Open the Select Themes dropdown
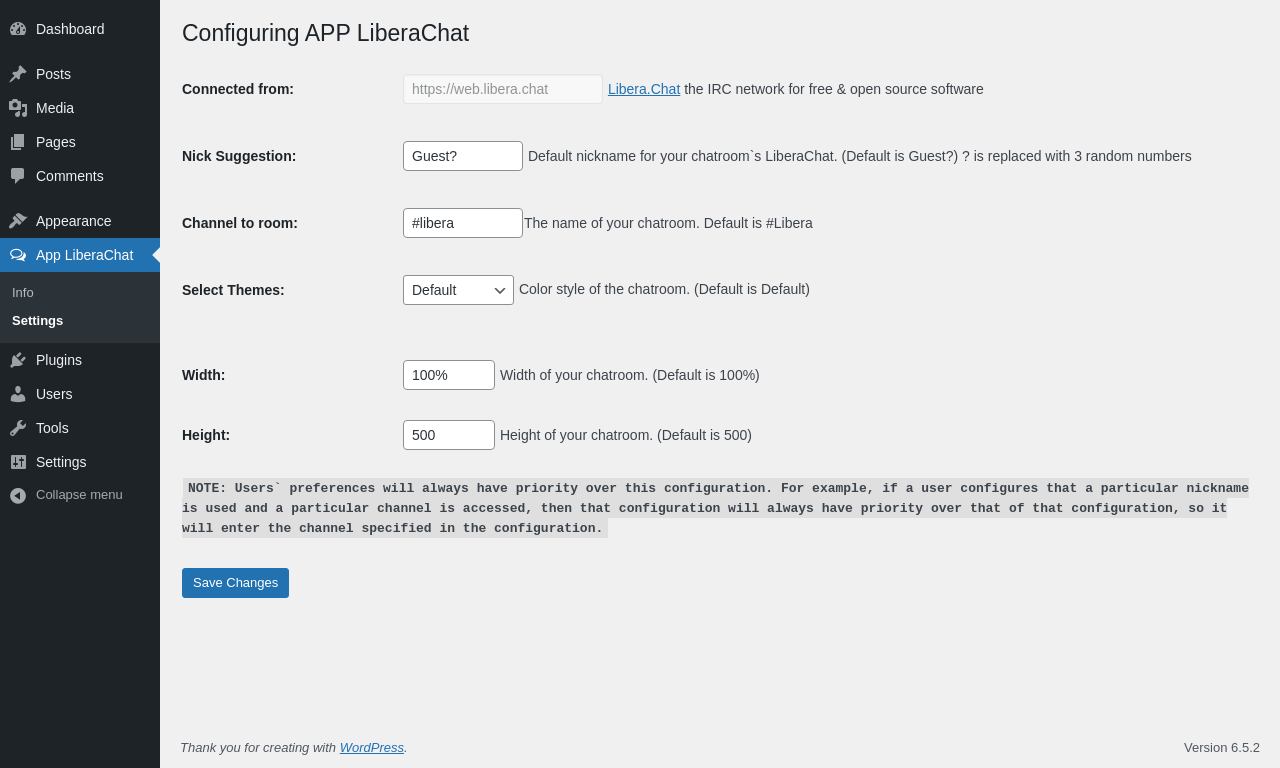 click(x=458, y=290)
